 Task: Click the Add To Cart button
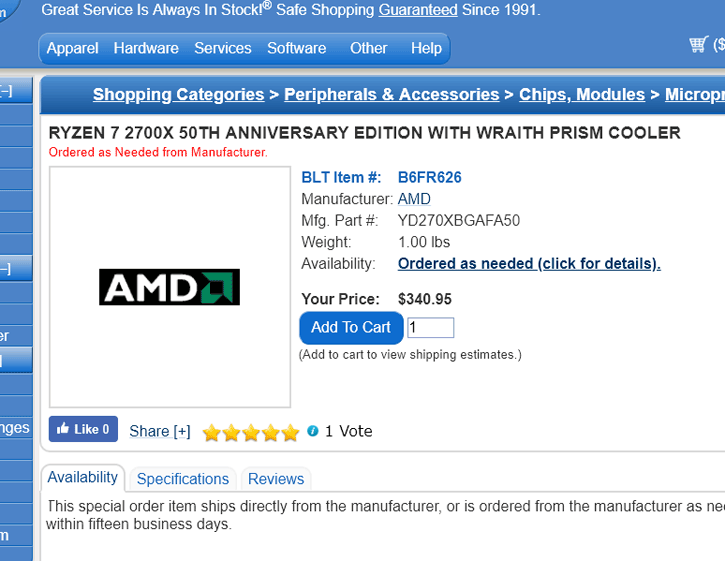point(351,327)
